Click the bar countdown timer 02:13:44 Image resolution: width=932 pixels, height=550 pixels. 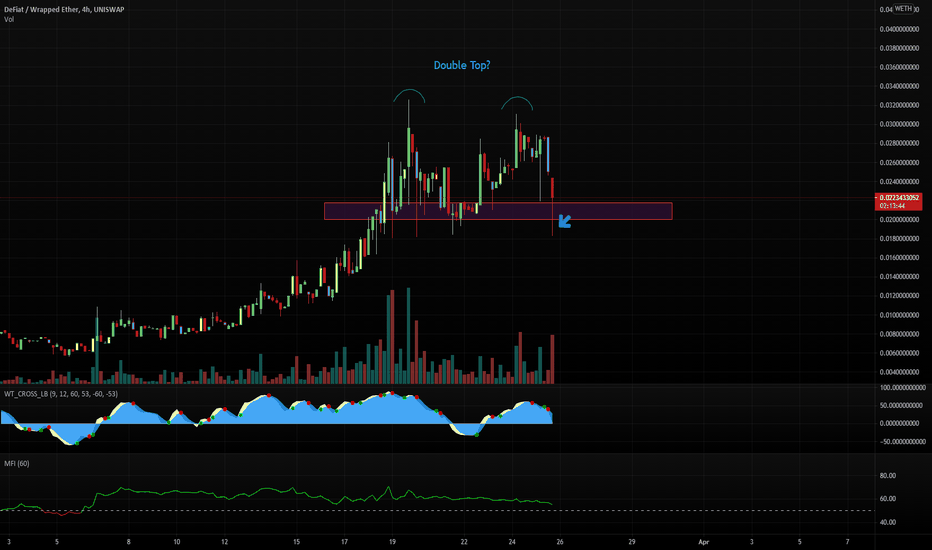pos(893,206)
